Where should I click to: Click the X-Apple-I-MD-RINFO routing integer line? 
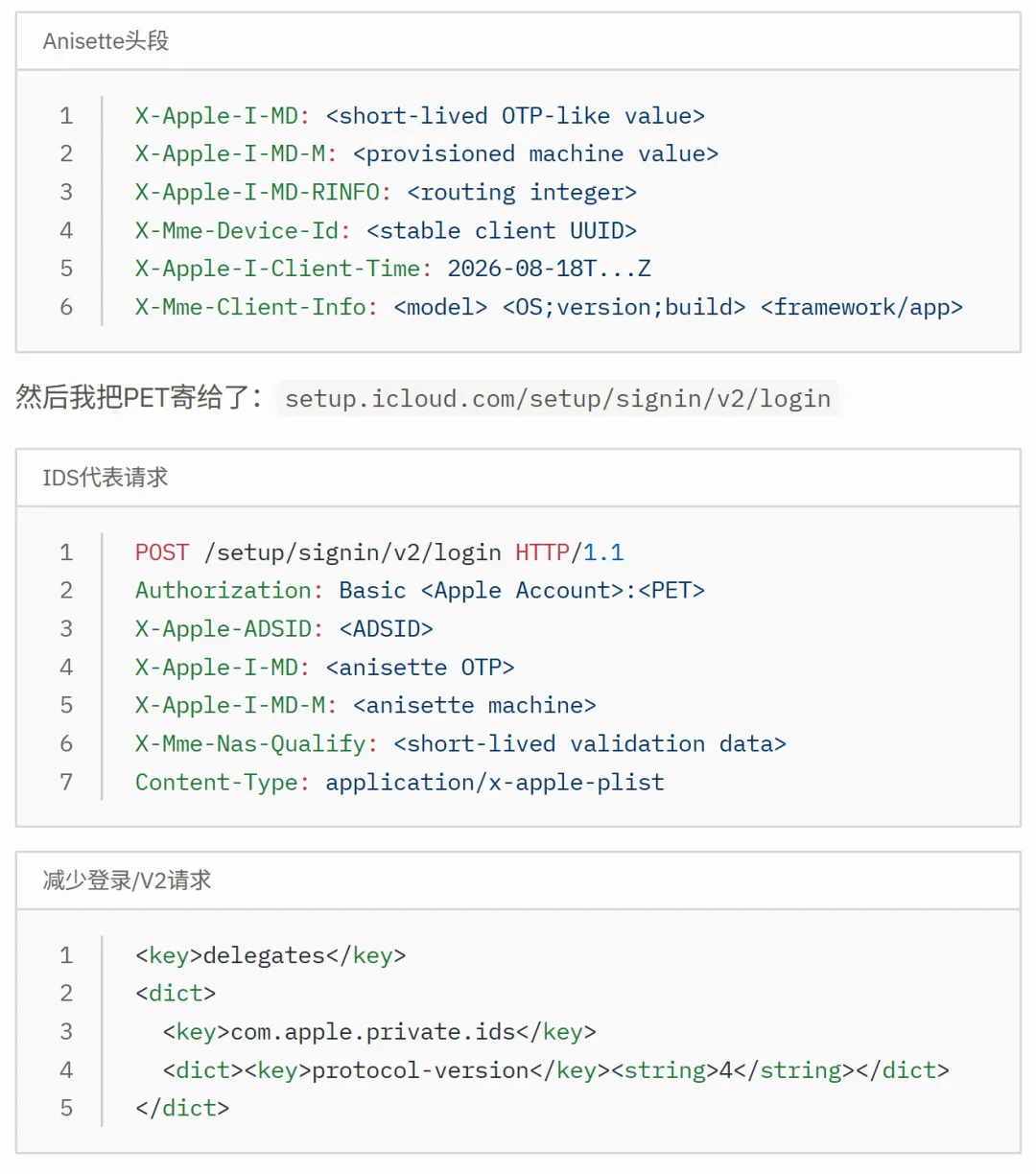(x=386, y=193)
